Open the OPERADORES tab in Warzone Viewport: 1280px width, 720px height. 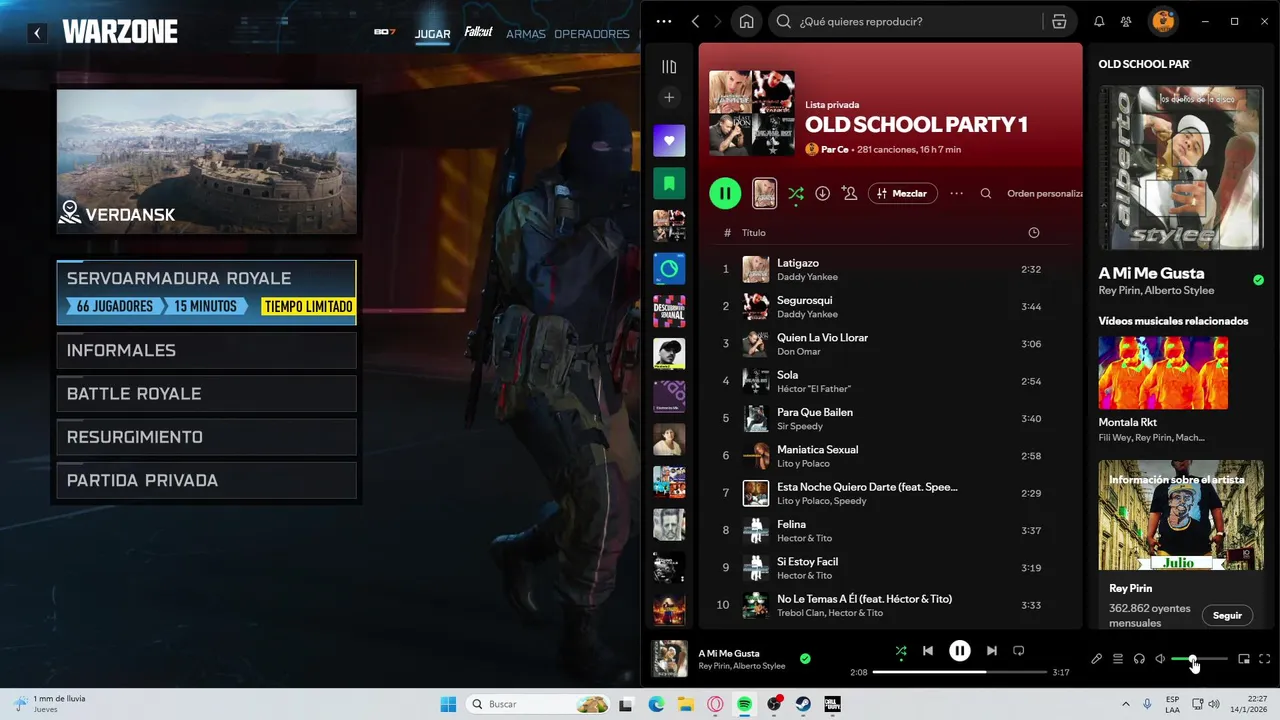tap(592, 34)
